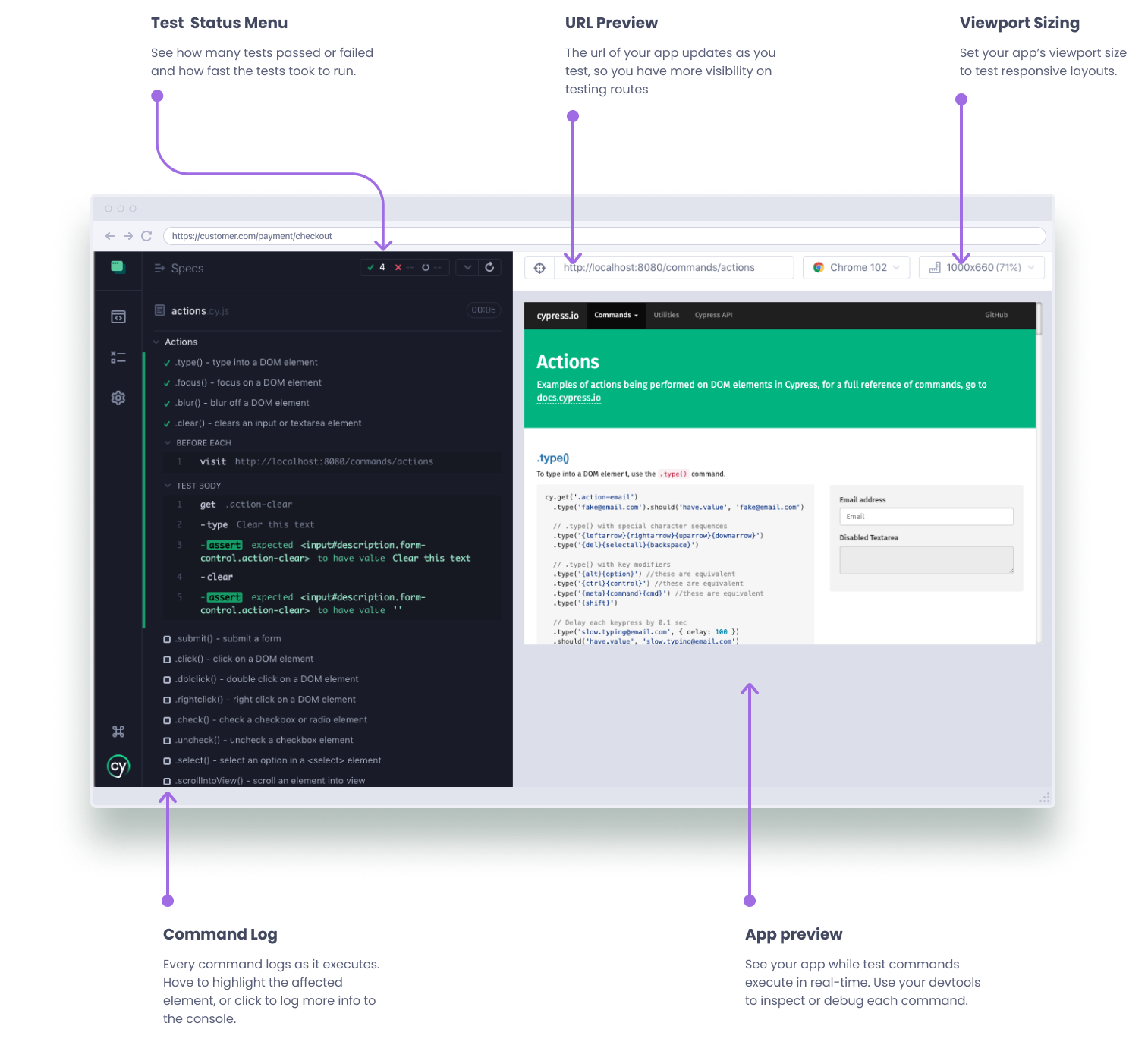Select the Selector Playground crosshair icon

[539, 267]
